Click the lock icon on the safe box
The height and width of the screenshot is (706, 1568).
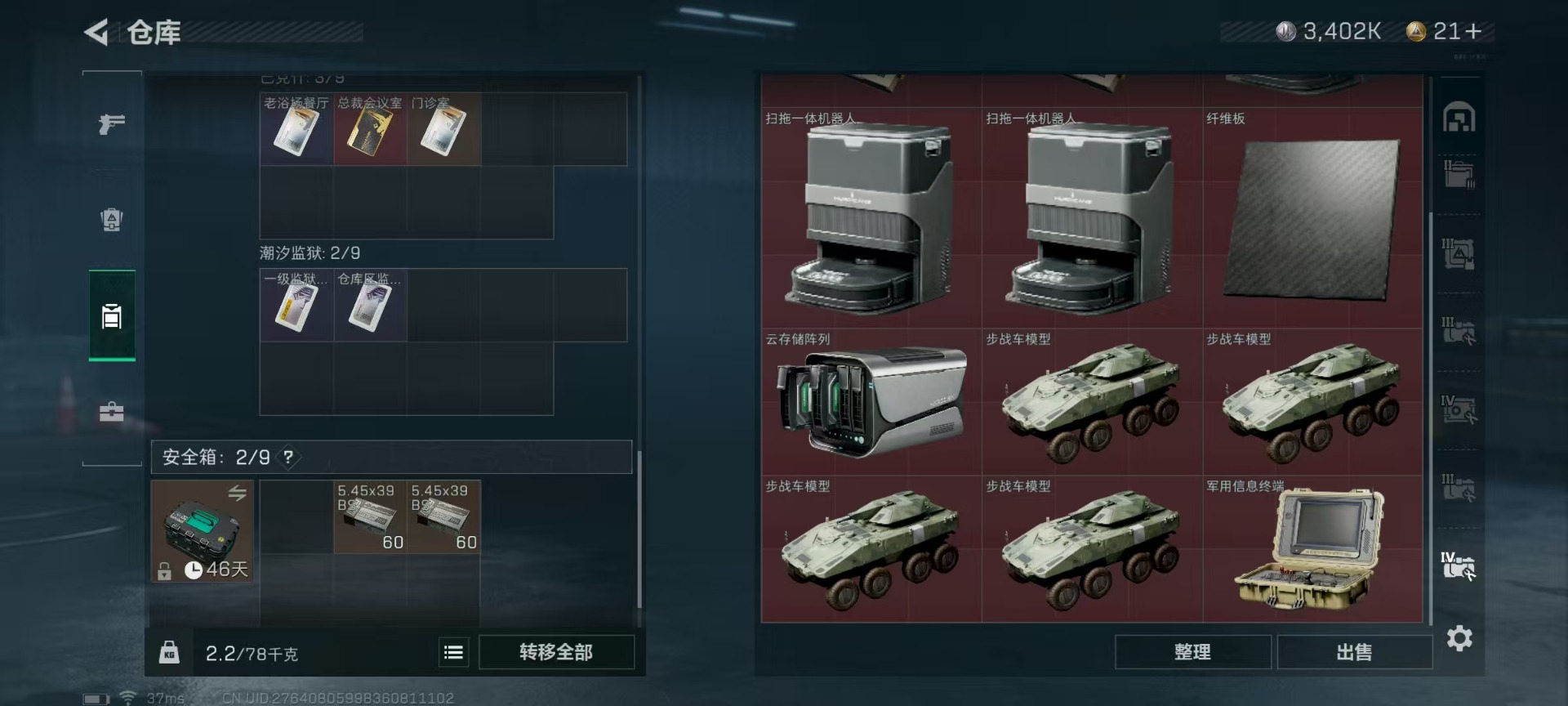coord(164,570)
